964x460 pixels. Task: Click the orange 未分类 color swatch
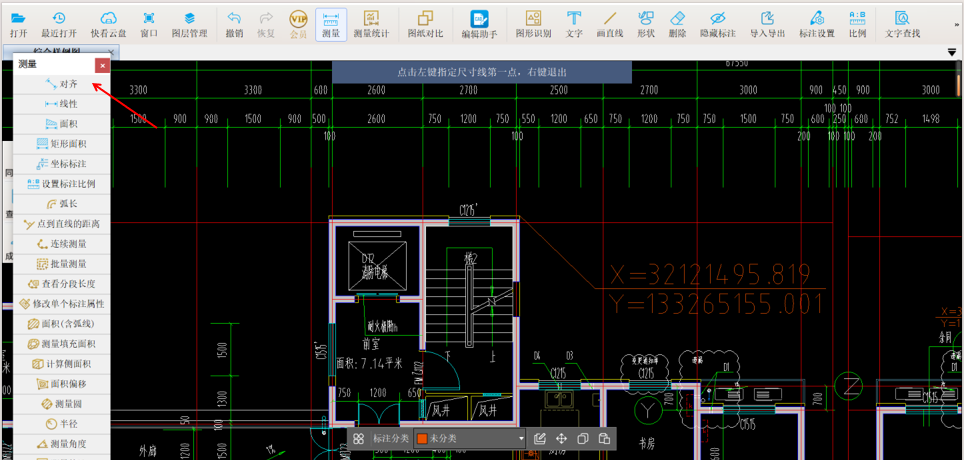pyautogui.click(x=422, y=439)
